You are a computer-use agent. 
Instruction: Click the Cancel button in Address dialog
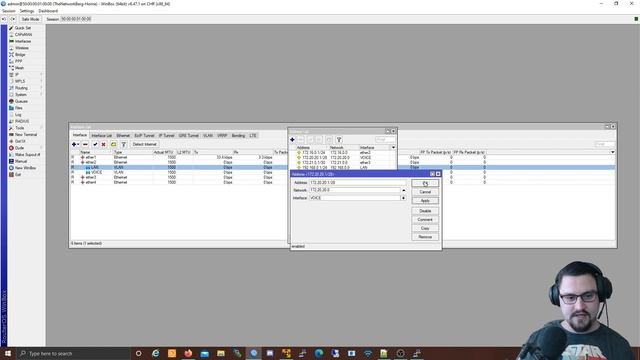coord(425,192)
